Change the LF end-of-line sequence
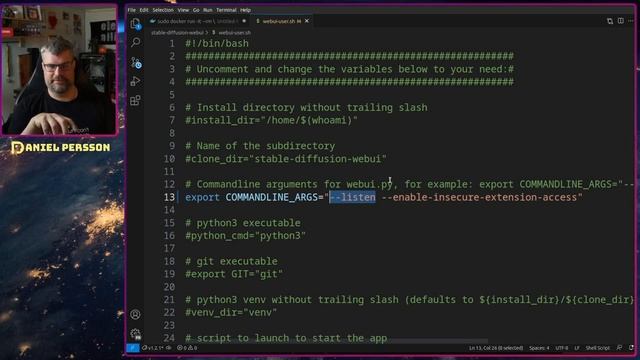The width and height of the screenshot is (640, 360). pyautogui.click(x=577, y=348)
